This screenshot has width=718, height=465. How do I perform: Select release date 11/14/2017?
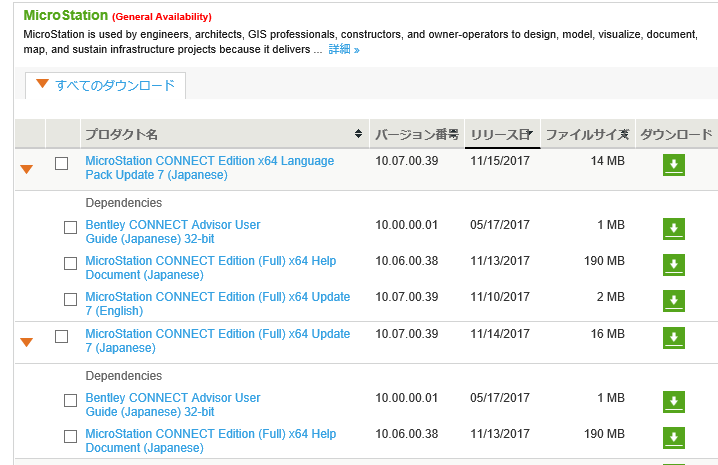pos(500,334)
